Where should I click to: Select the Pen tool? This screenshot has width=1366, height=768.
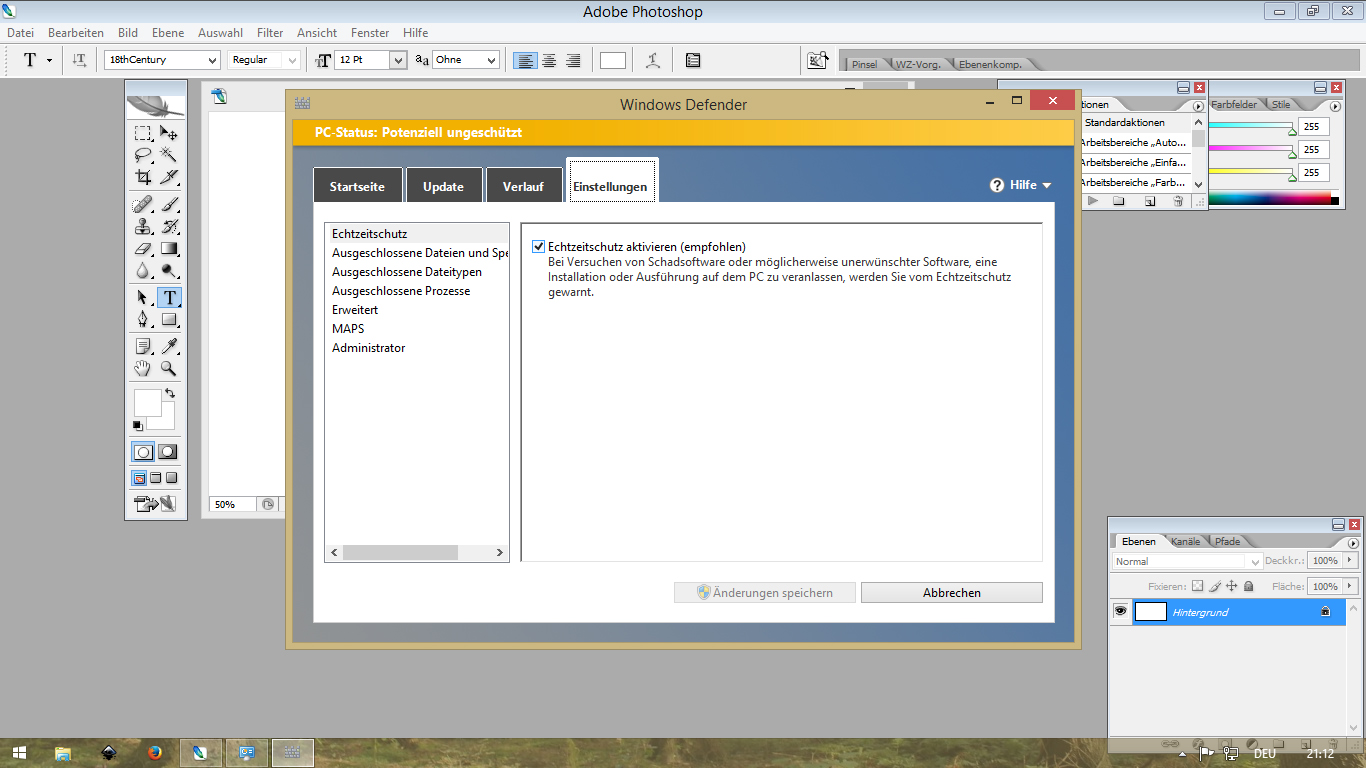click(x=143, y=320)
